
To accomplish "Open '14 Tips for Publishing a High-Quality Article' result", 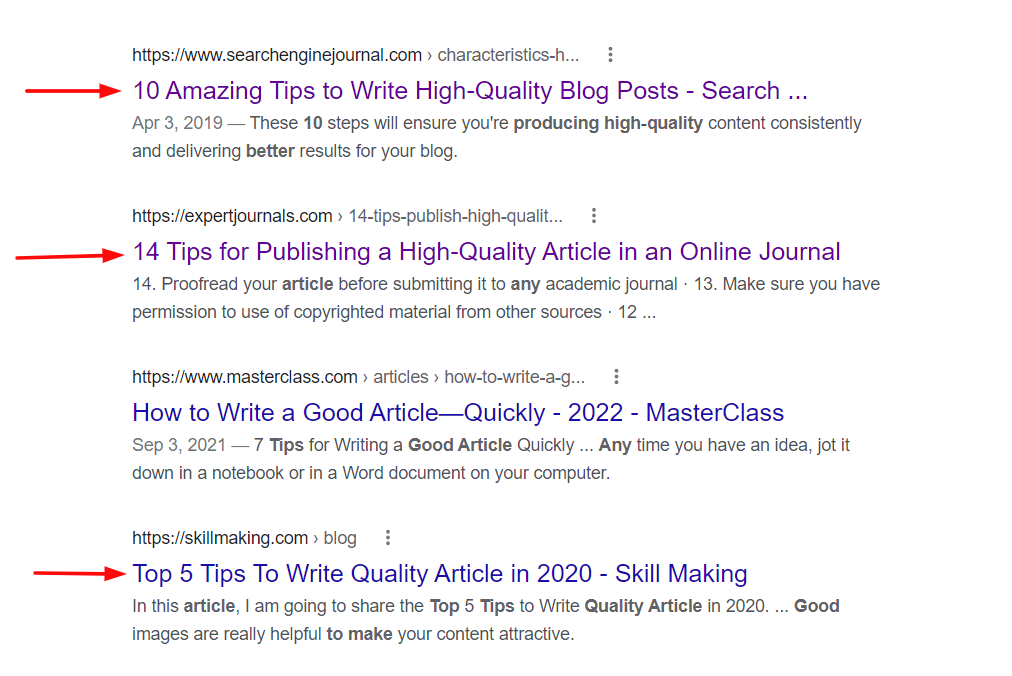I will coord(486,251).
